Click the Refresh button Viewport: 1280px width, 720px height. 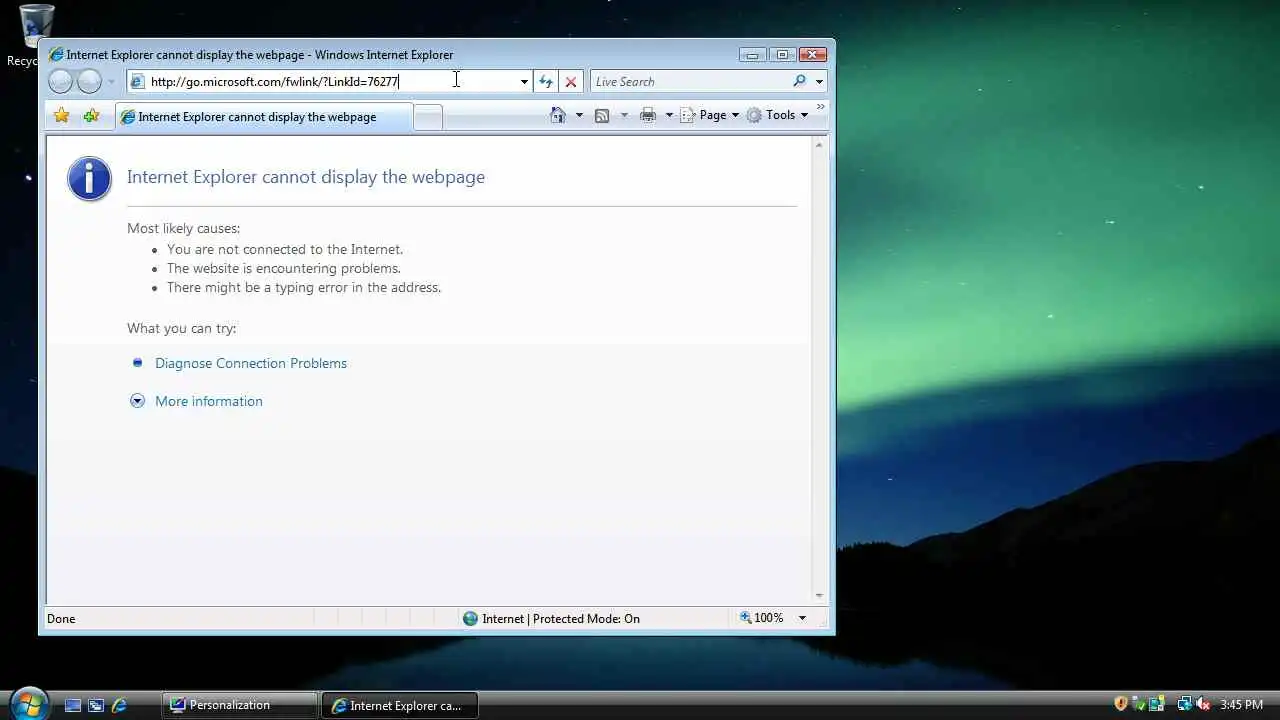(546, 82)
